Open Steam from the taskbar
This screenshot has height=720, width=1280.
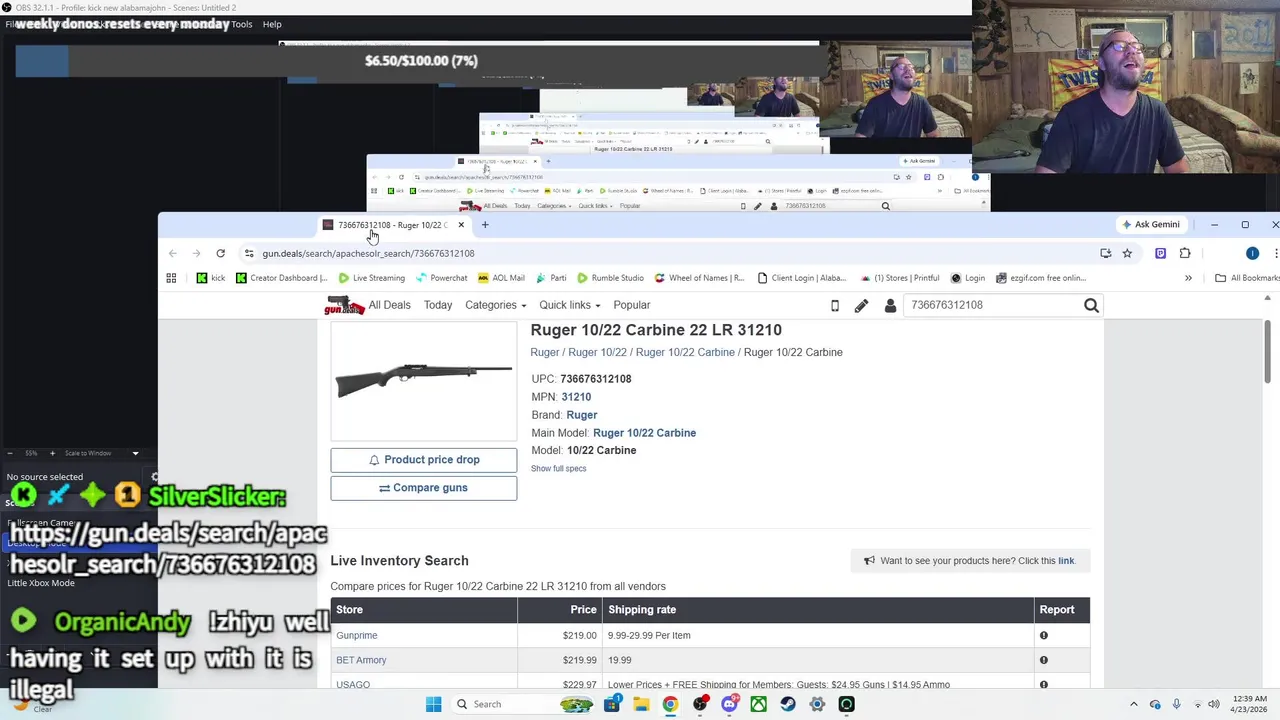coord(788,704)
